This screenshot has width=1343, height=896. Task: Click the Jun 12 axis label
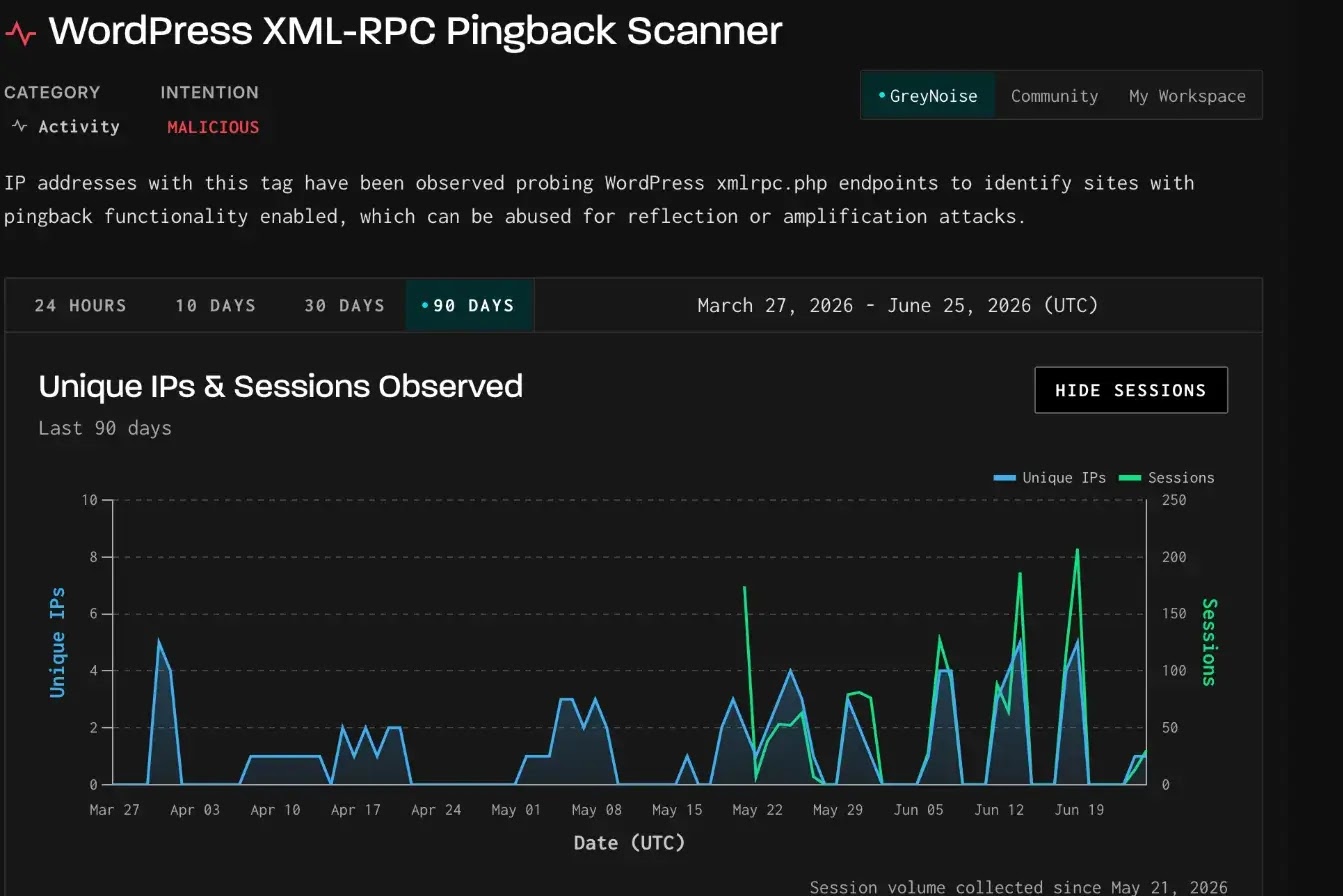[999, 810]
